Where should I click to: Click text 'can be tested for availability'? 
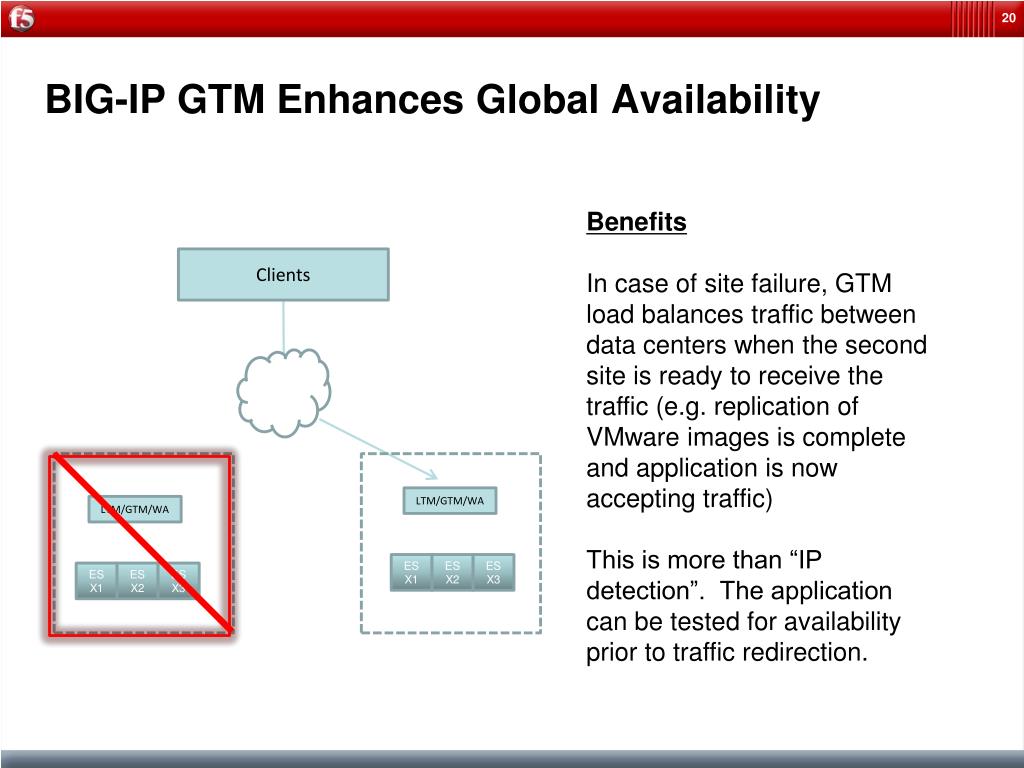[x=743, y=621]
